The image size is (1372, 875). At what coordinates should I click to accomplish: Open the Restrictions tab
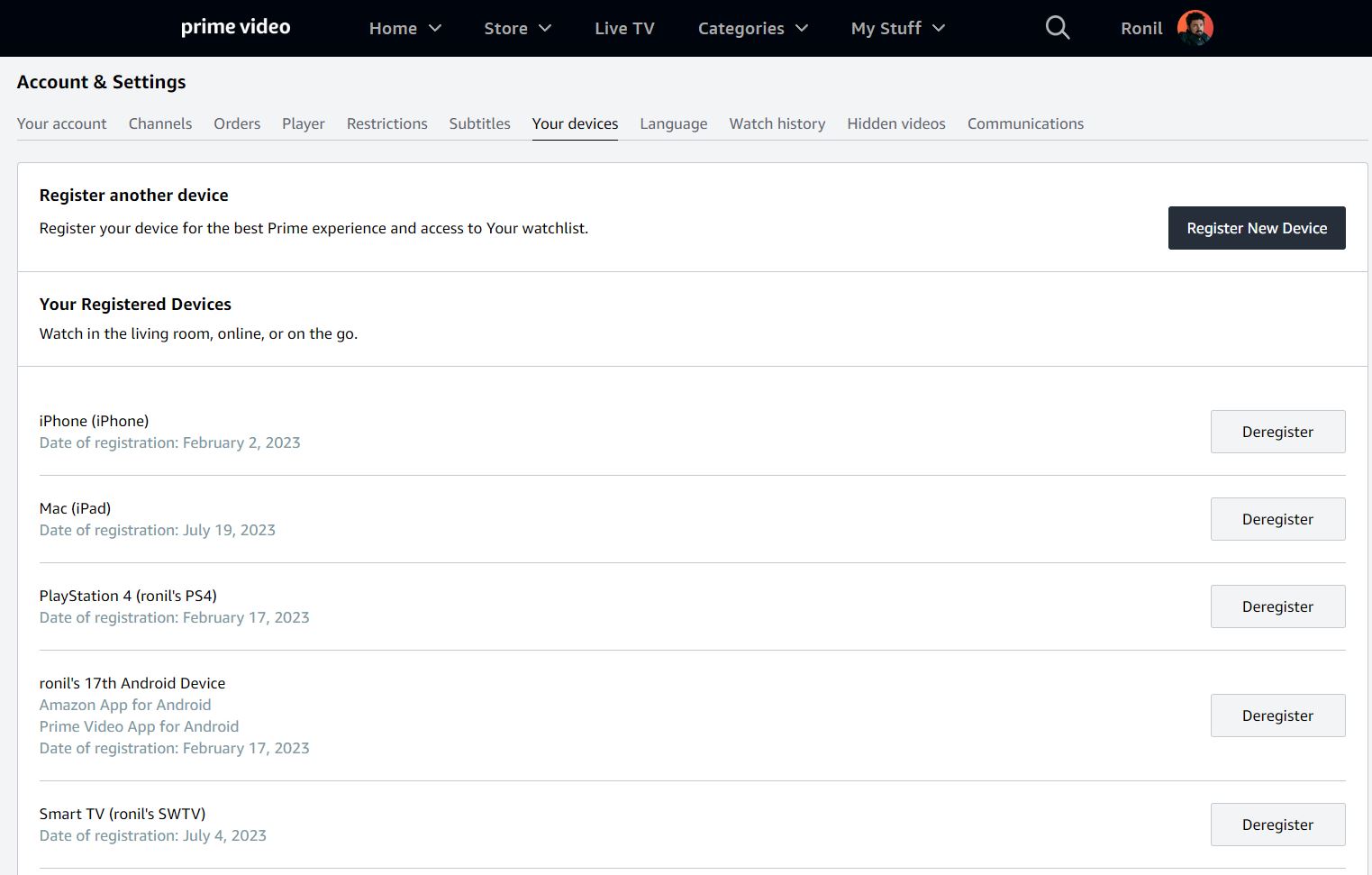[x=386, y=123]
